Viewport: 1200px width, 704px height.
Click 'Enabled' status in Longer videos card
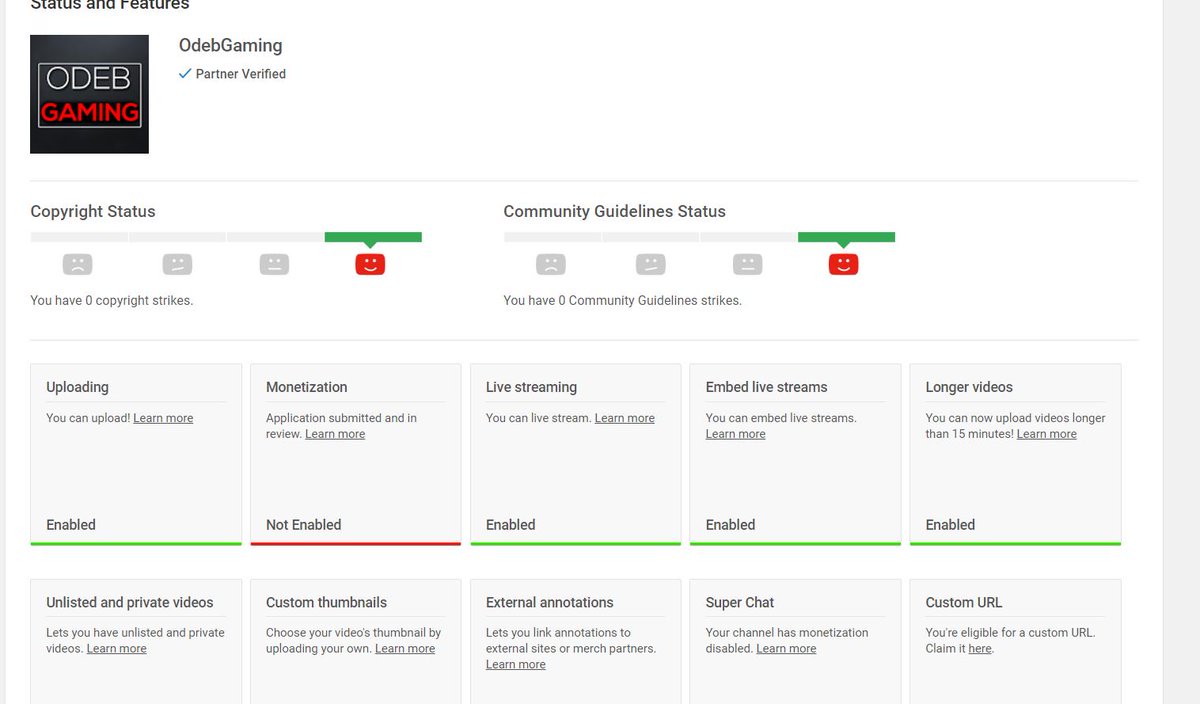(950, 524)
